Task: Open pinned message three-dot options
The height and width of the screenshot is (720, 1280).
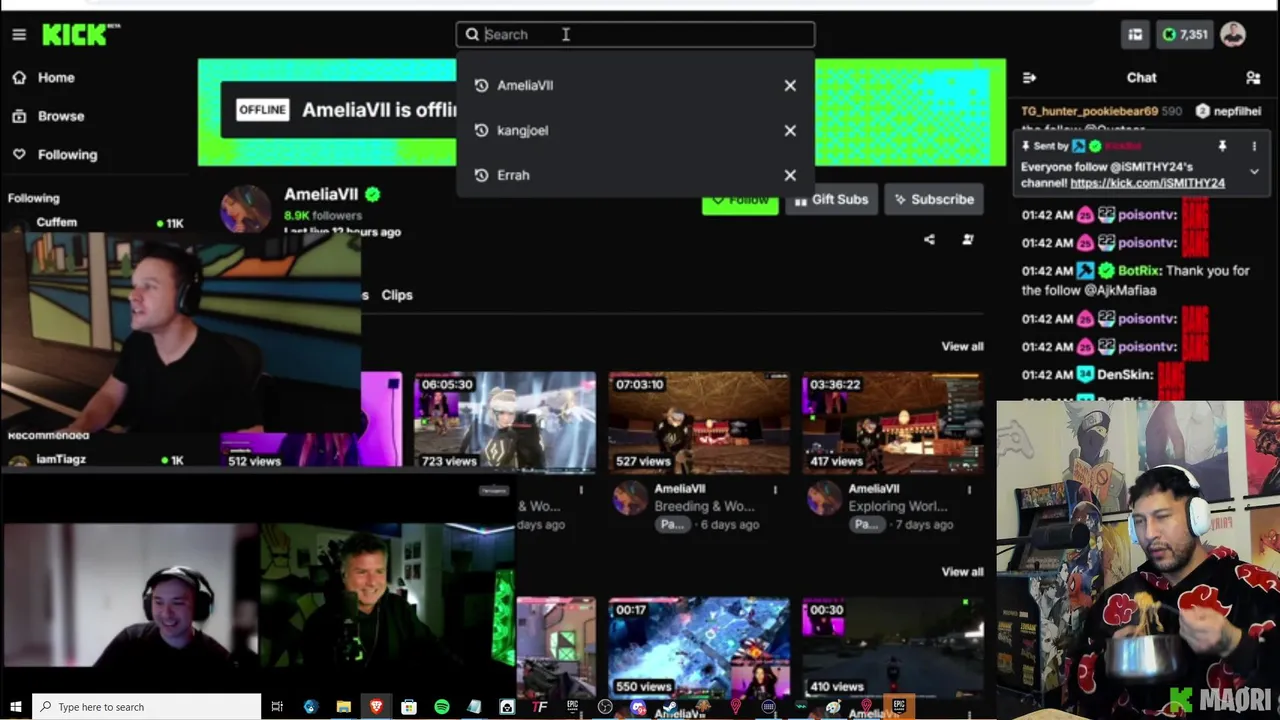Action: 1254,146
